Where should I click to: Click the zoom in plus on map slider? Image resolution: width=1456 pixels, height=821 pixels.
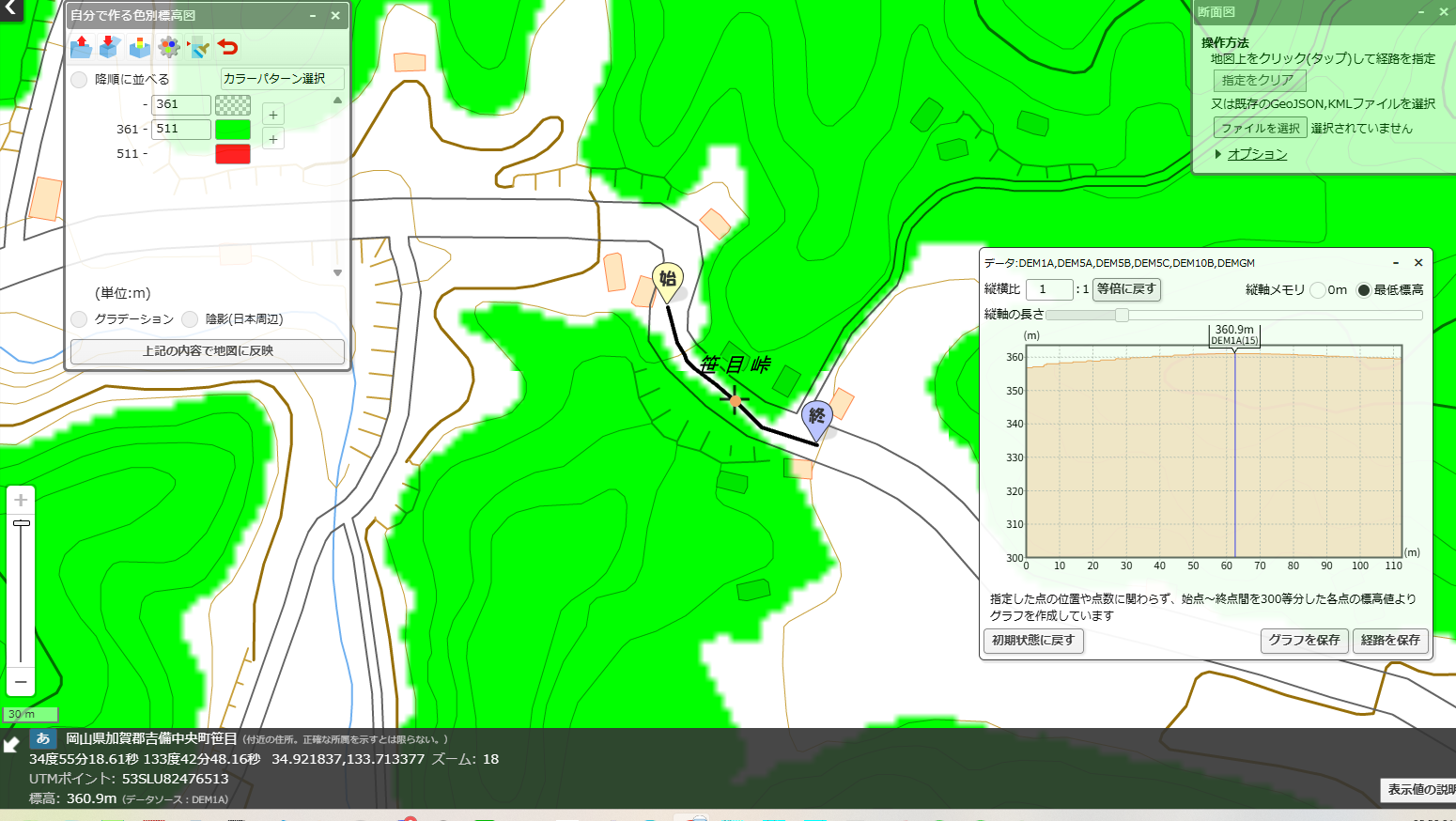point(21,501)
